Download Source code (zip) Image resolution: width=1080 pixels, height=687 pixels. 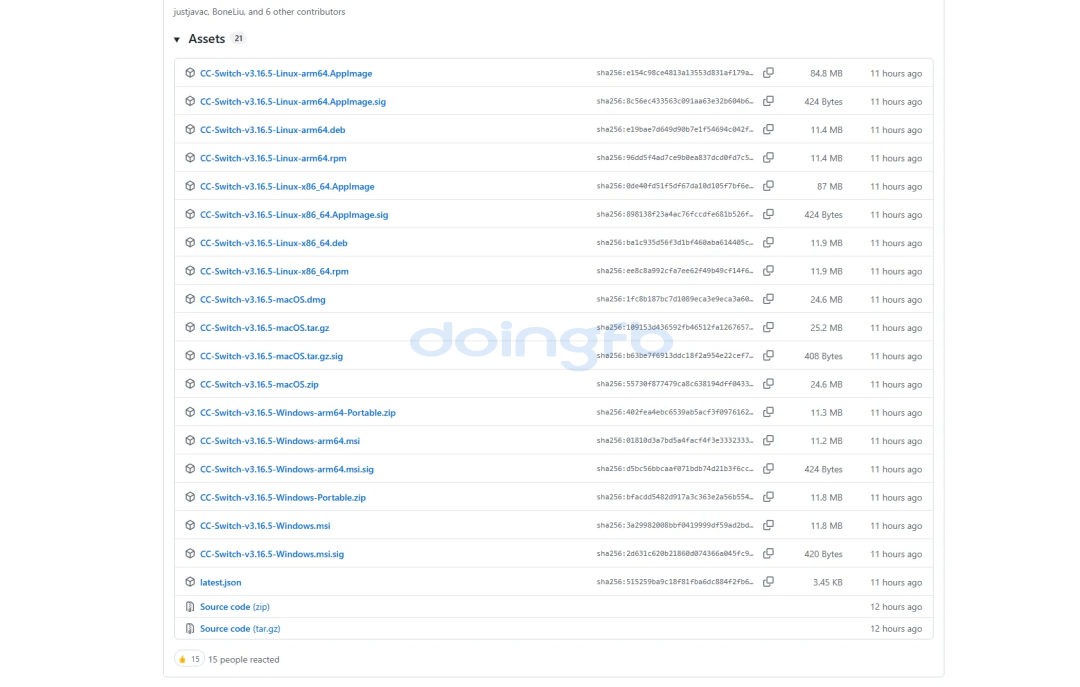235,606
